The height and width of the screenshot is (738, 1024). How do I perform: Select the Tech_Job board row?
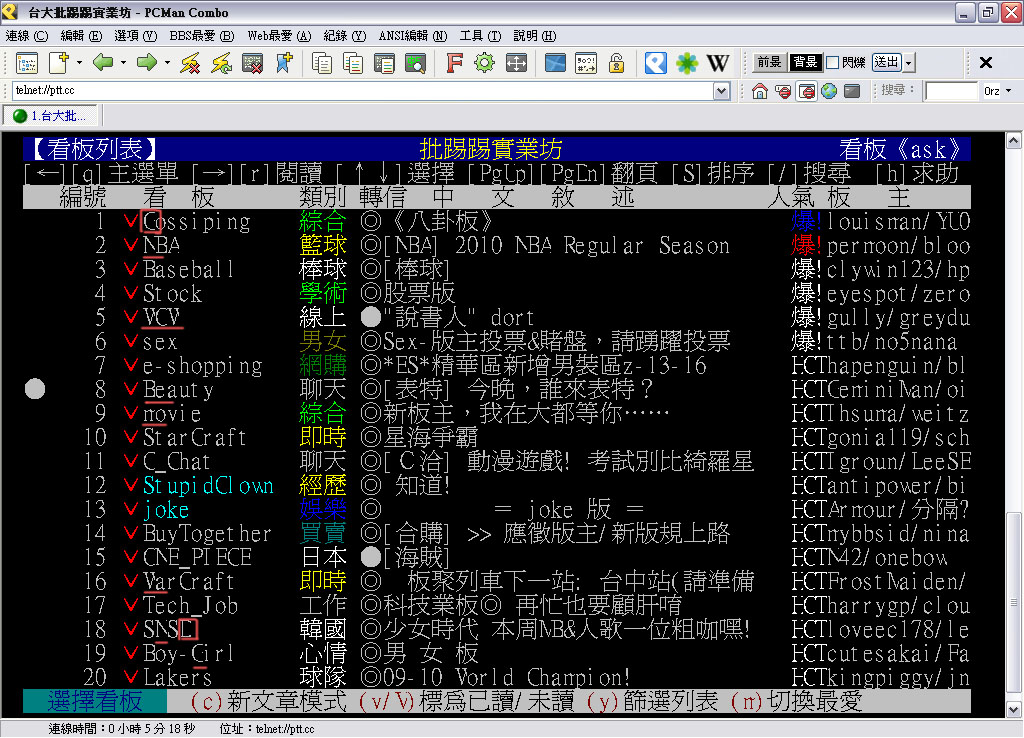[x=496, y=606]
